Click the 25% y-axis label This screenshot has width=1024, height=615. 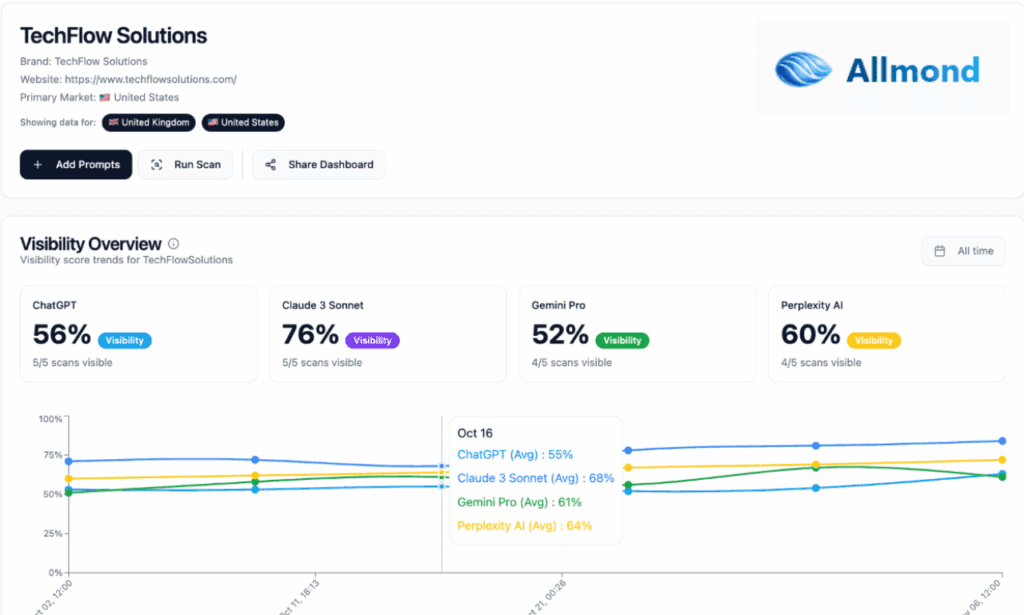tap(53, 533)
